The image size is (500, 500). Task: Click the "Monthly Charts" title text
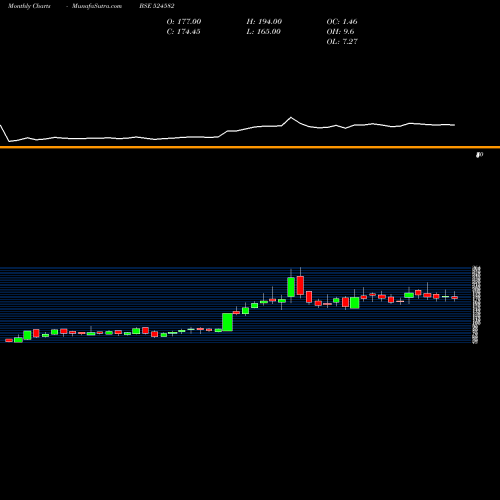29,6
